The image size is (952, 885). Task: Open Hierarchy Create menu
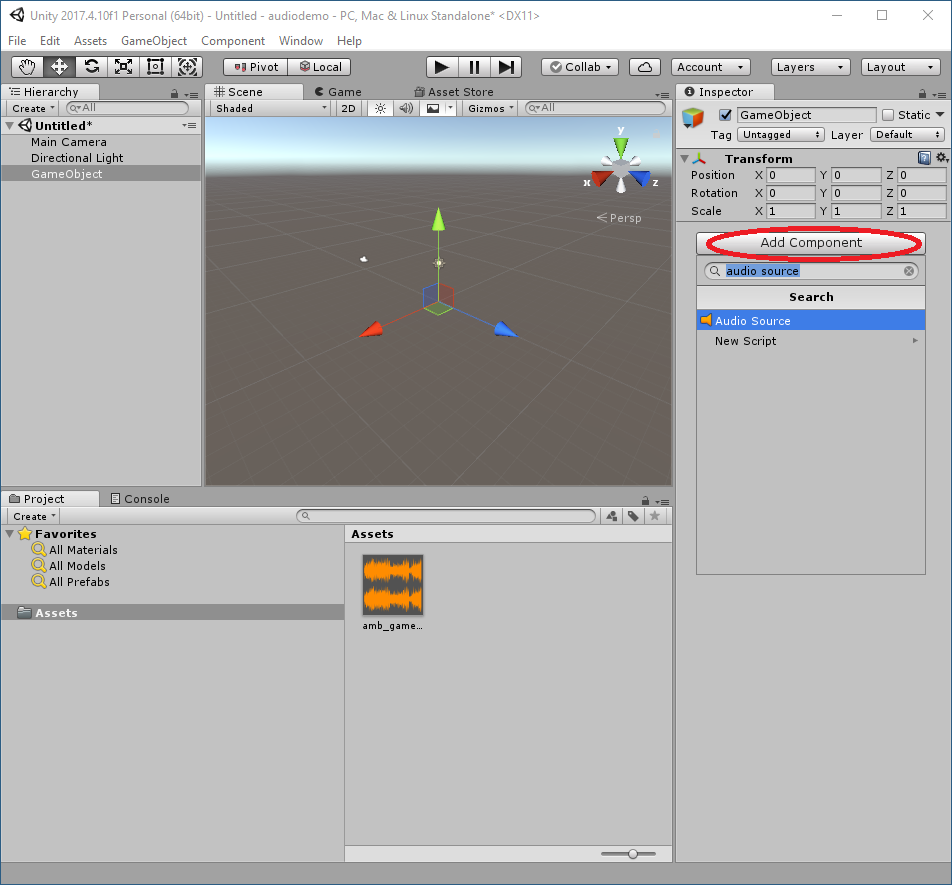34,108
